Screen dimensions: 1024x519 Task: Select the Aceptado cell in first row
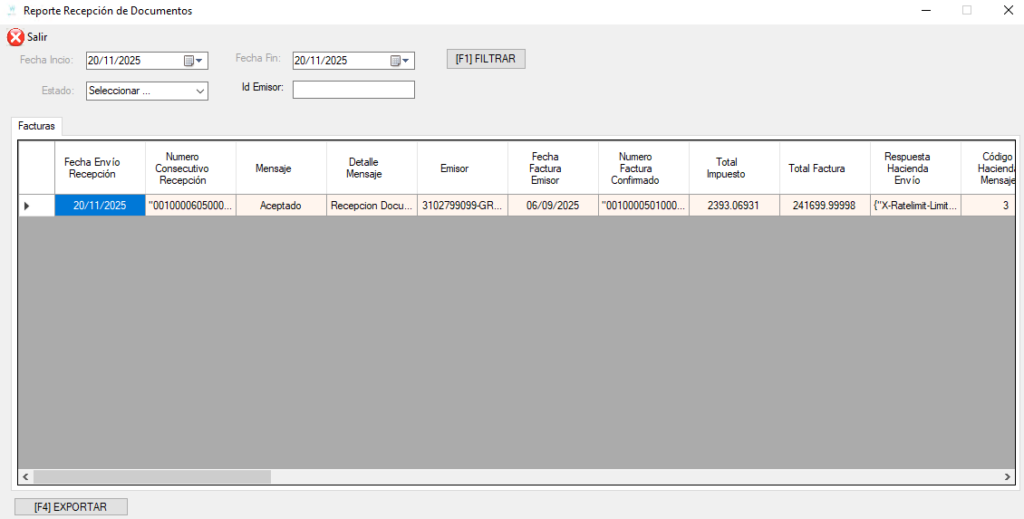coord(280,206)
